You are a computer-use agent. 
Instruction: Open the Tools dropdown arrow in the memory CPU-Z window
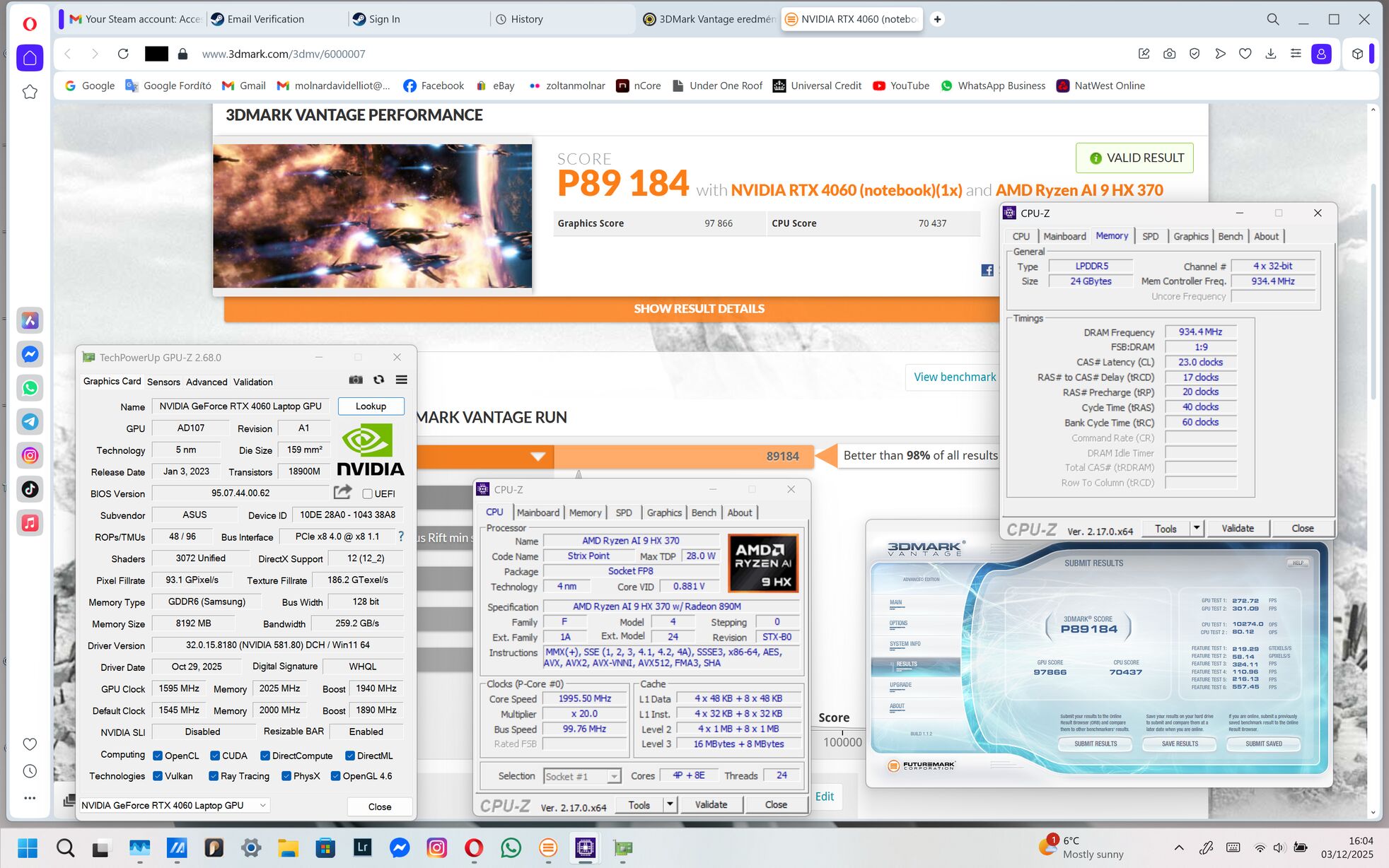pos(1197,528)
